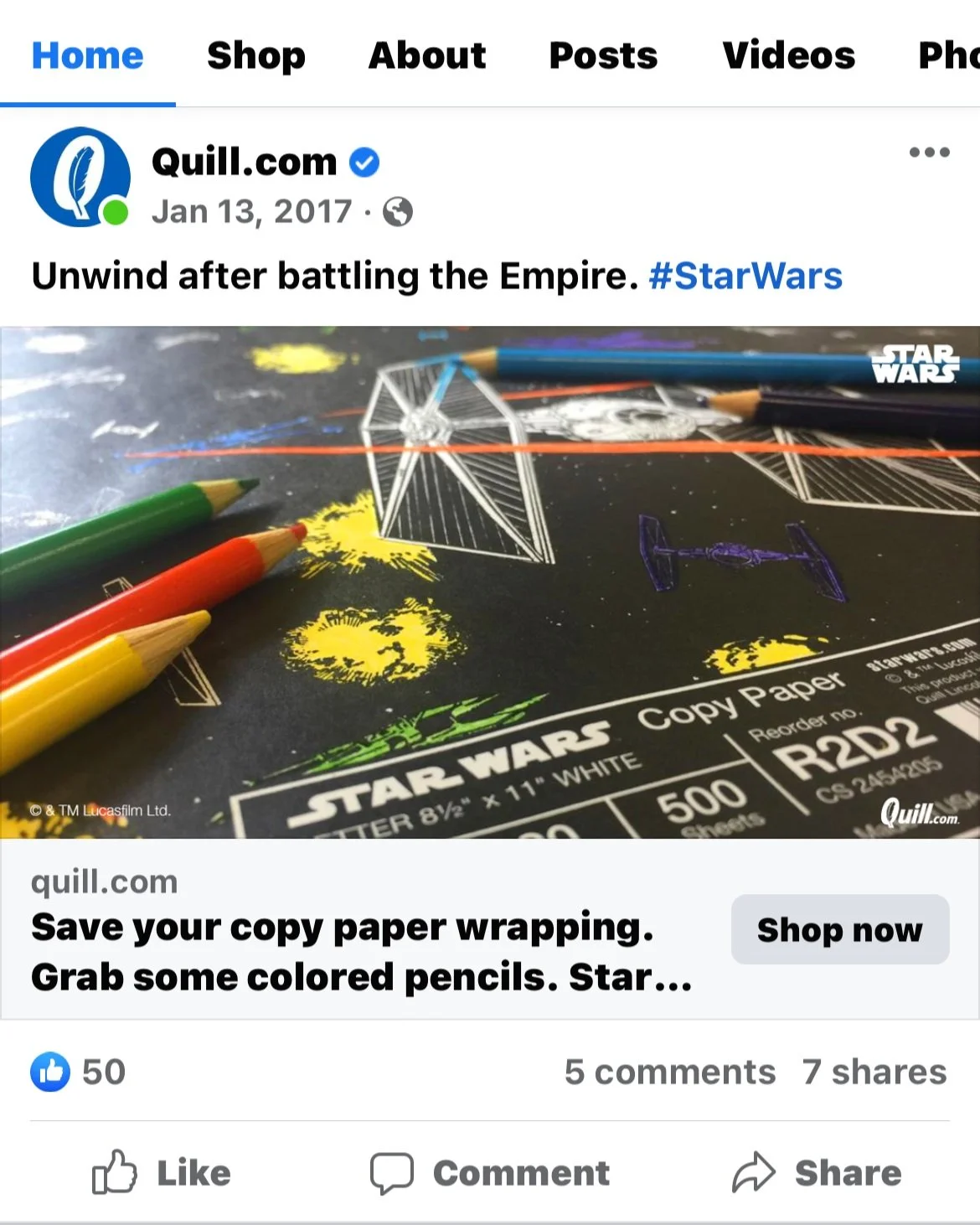Image resolution: width=980 pixels, height=1225 pixels.
Task: Select the Home tab
Action: pyautogui.click(x=88, y=55)
